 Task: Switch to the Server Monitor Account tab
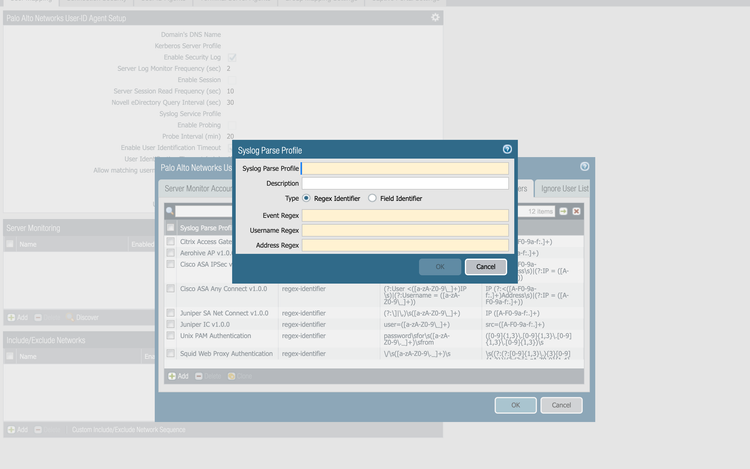point(197,188)
